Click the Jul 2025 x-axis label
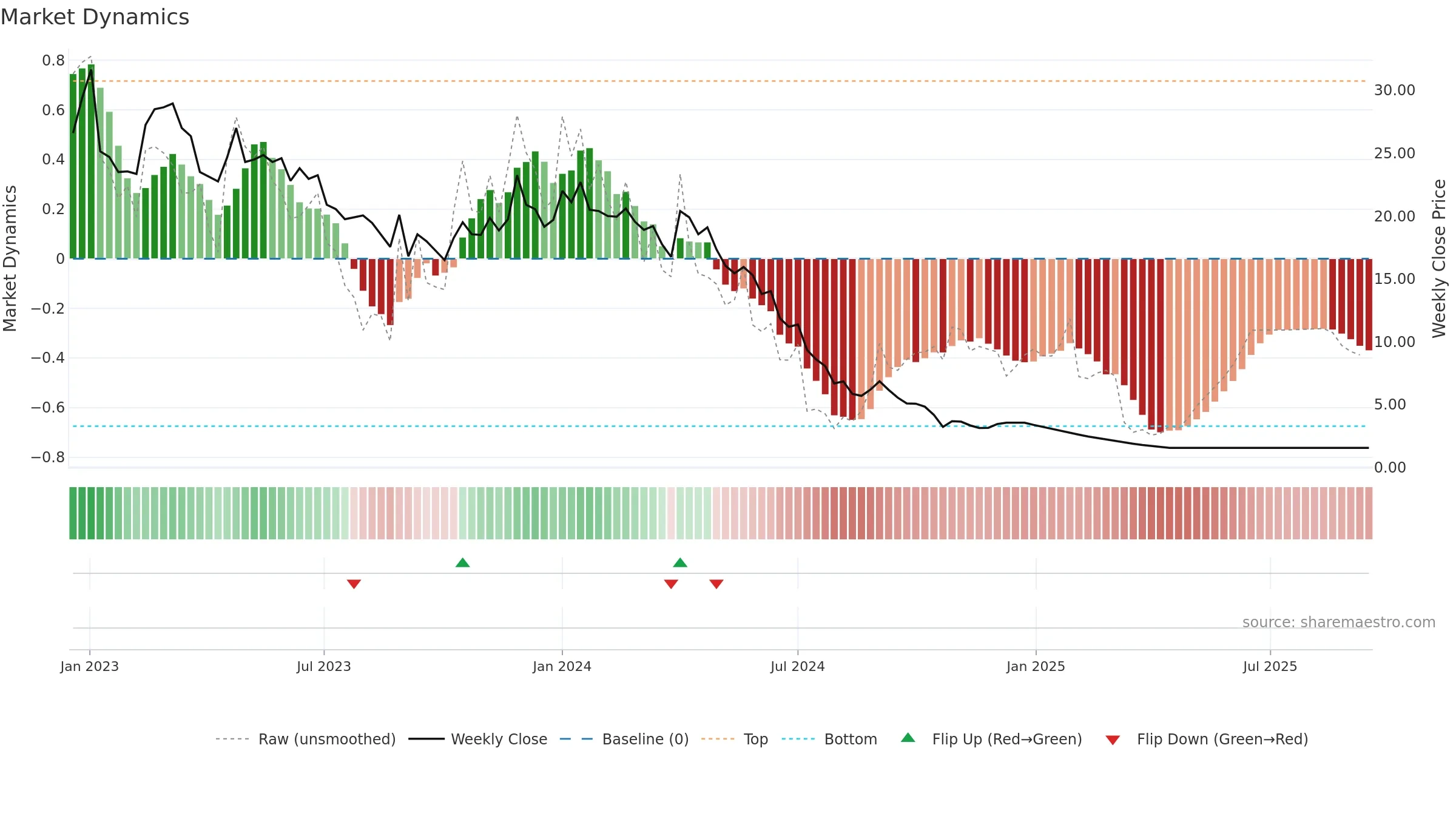This screenshot has width=1456, height=819. (x=1270, y=666)
